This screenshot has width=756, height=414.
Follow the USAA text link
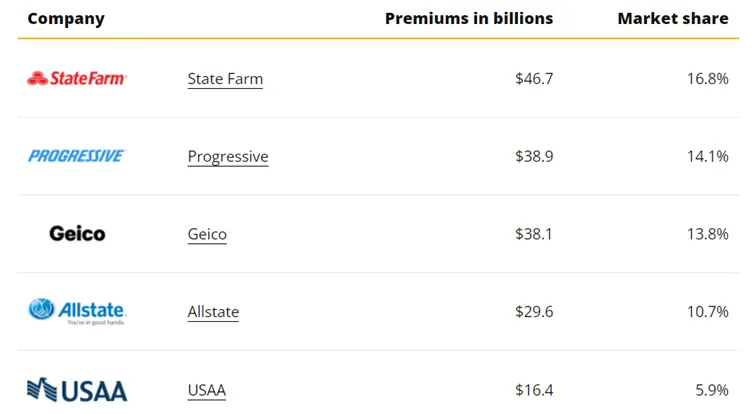[x=207, y=390]
